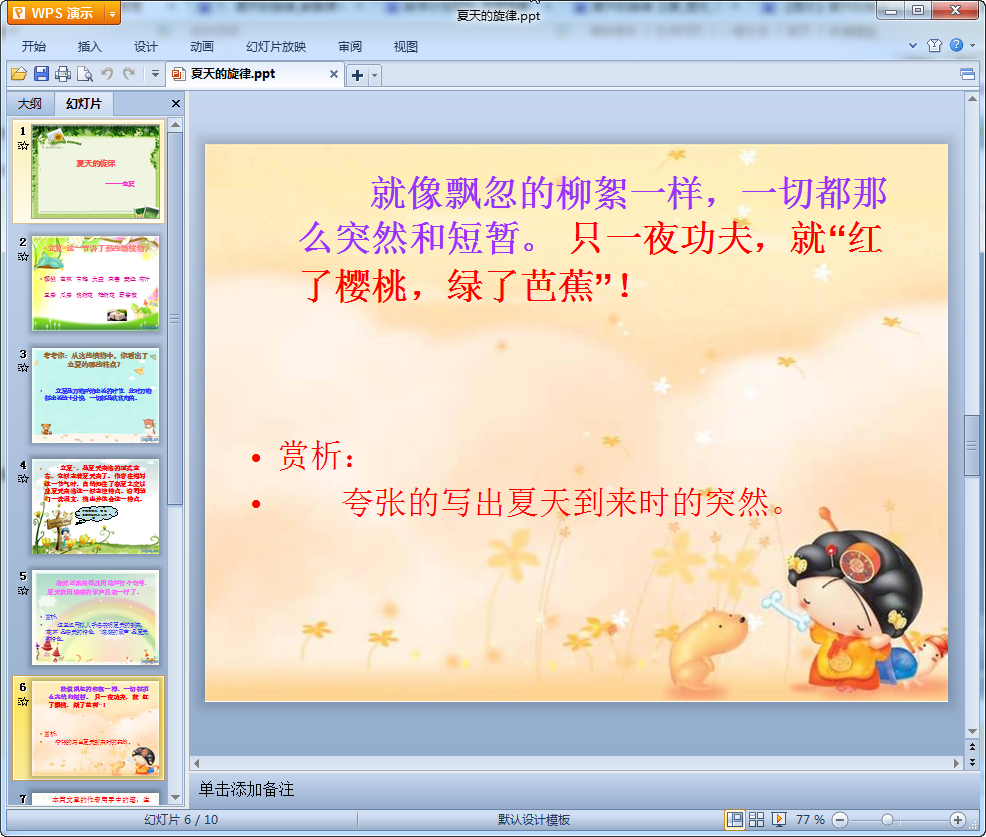This screenshot has width=986, height=837.
Task: Collapse the ribbon with the chevron arrow
Action: click(913, 46)
